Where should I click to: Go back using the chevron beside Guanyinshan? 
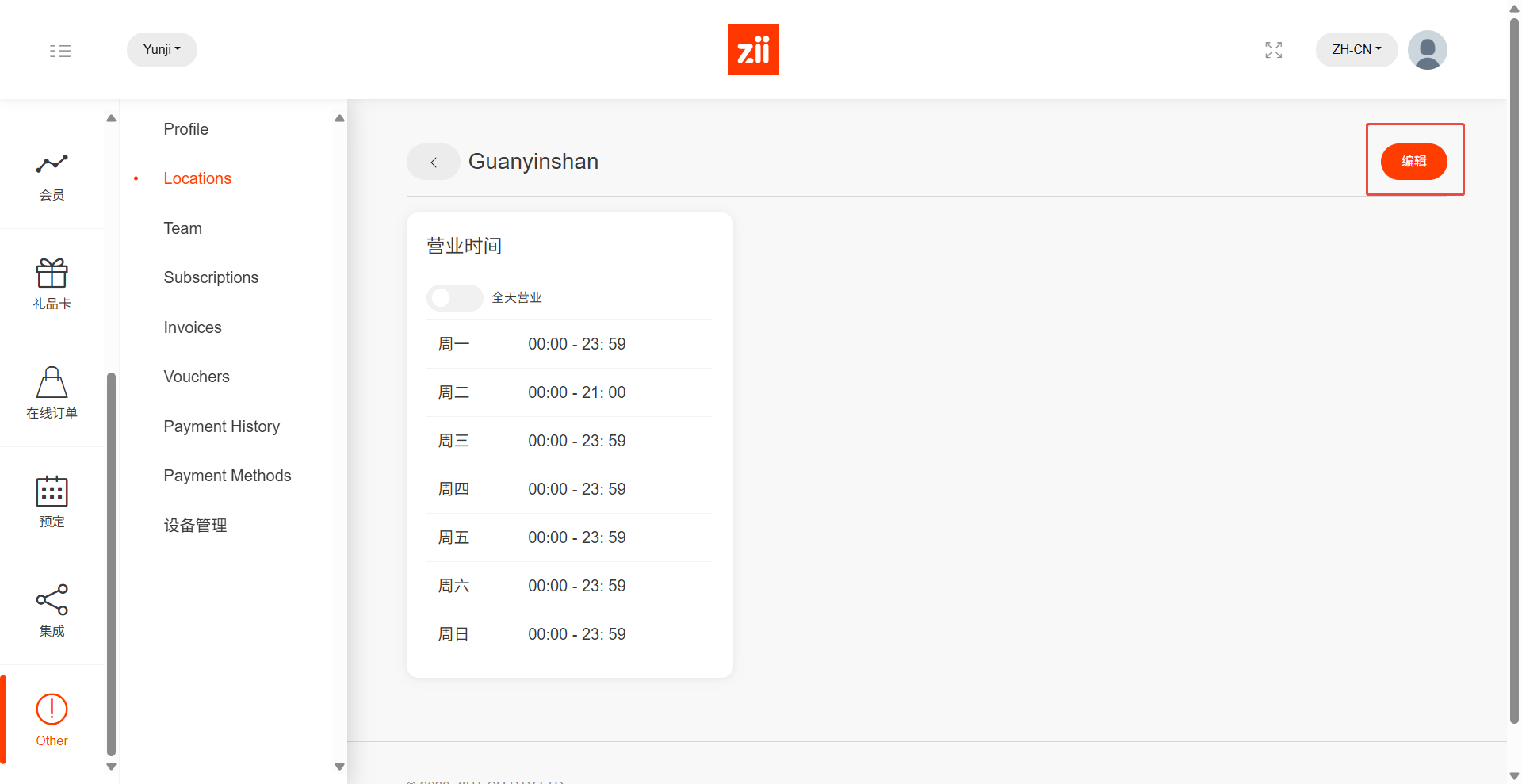[434, 162]
